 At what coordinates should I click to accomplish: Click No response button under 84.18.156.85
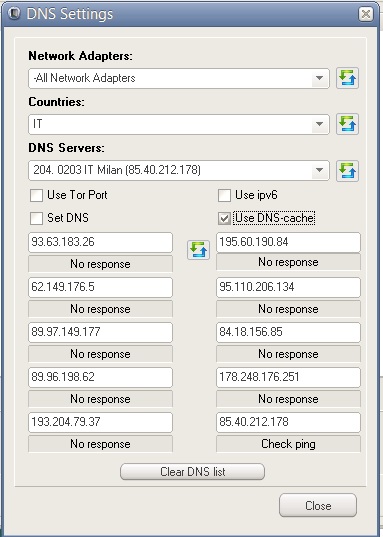pyautogui.click(x=288, y=354)
